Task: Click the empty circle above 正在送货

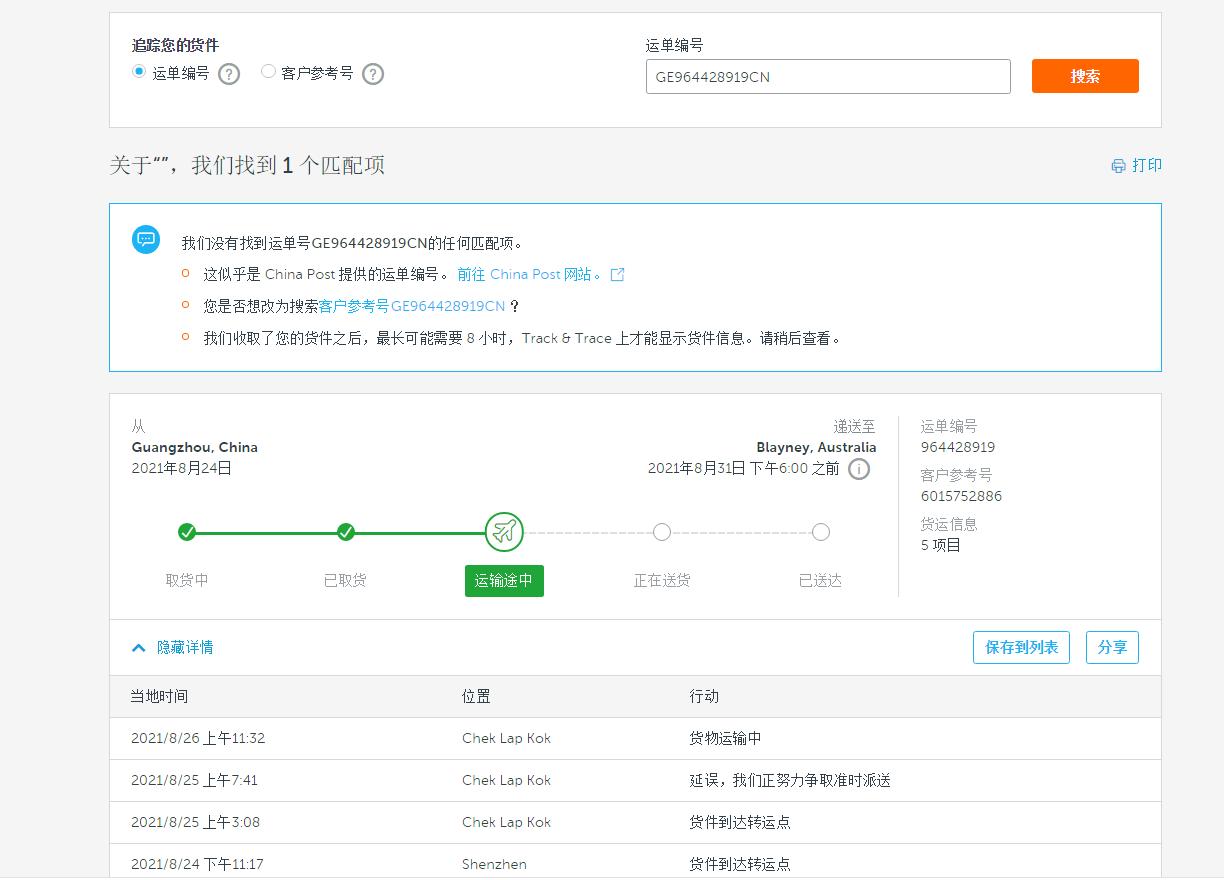Action: pyautogui.click(x=662, y=533)
